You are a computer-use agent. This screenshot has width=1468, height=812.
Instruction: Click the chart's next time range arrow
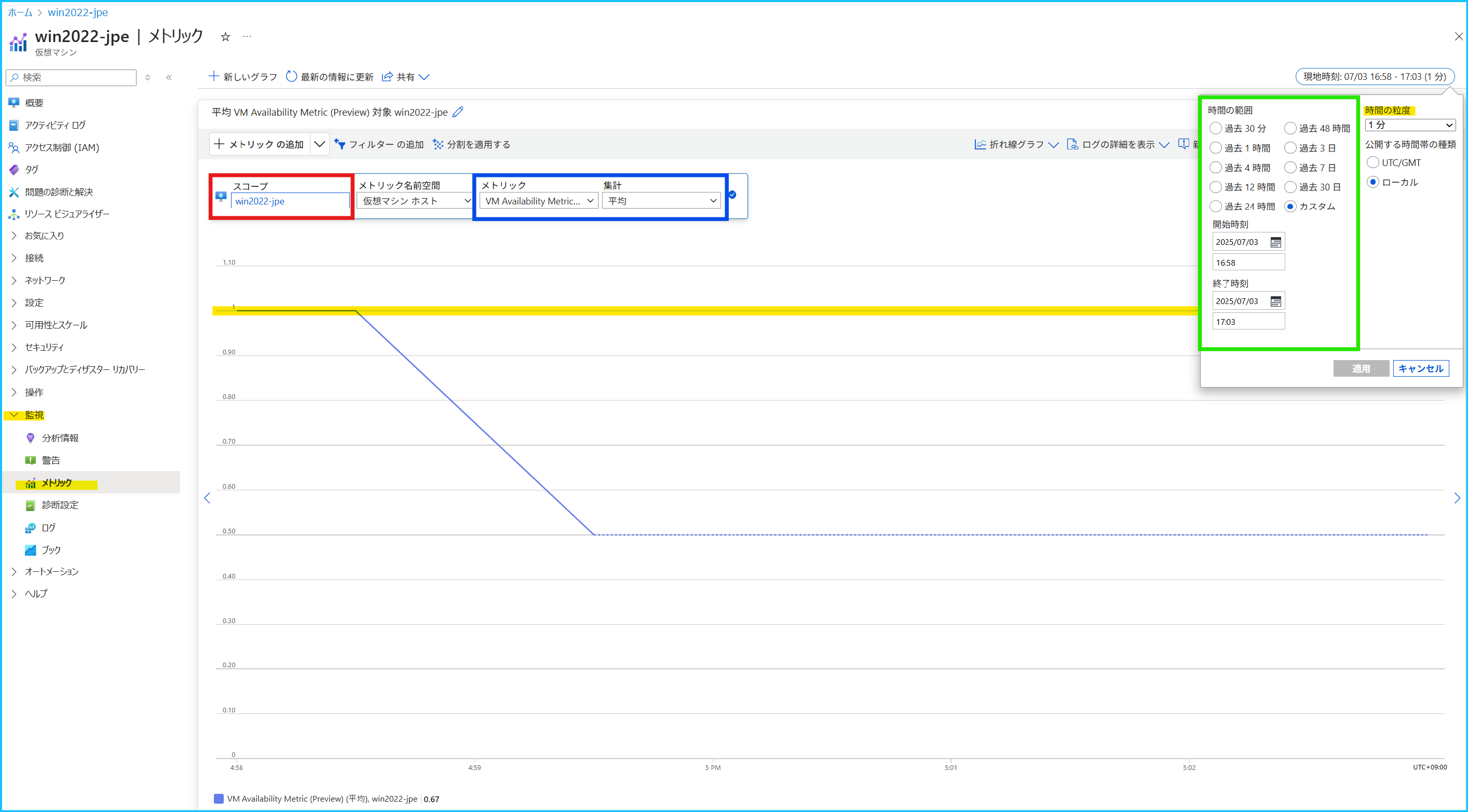pos(1457,498)
